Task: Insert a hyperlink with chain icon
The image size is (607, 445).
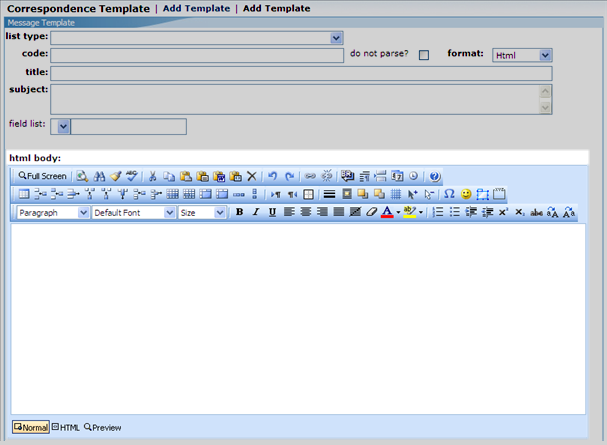Action: point(310,176)
